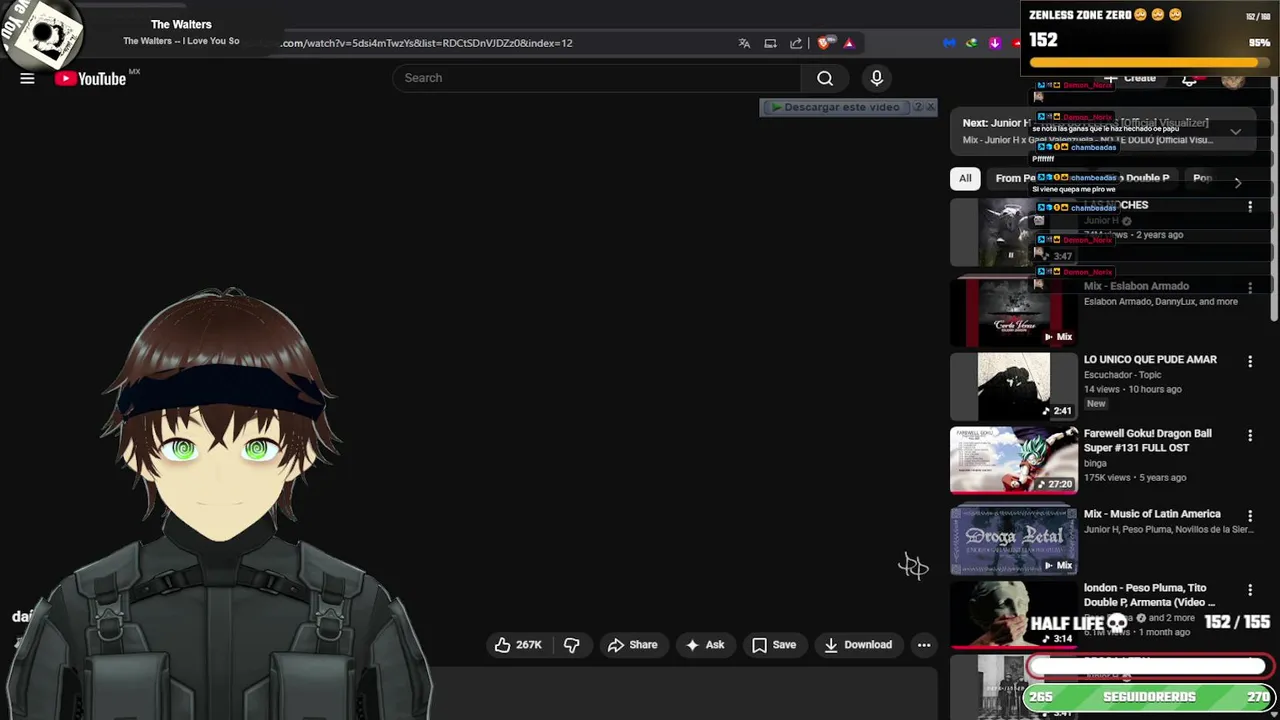Select the Pop filter chip

pyautogui.click(x=1203, y=178)
